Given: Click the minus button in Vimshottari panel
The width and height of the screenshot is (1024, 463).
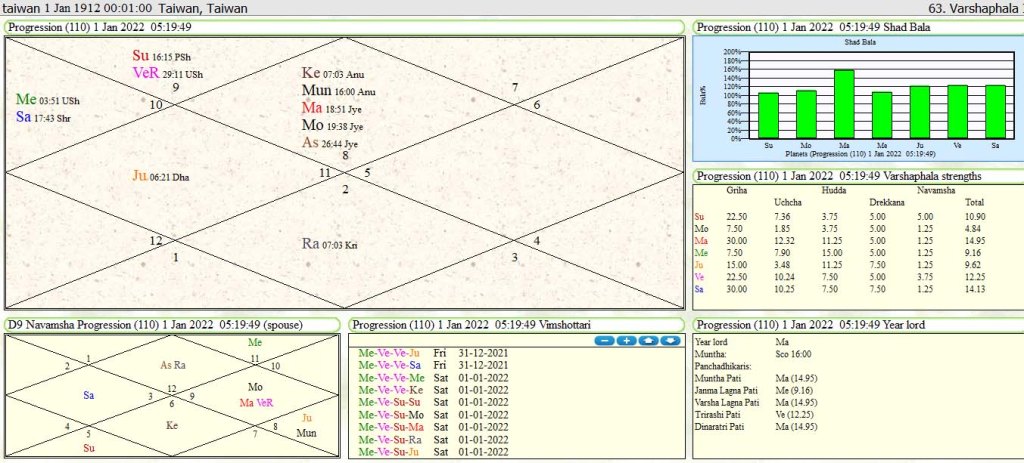Looking at the screenshot, I should point(603,340).
